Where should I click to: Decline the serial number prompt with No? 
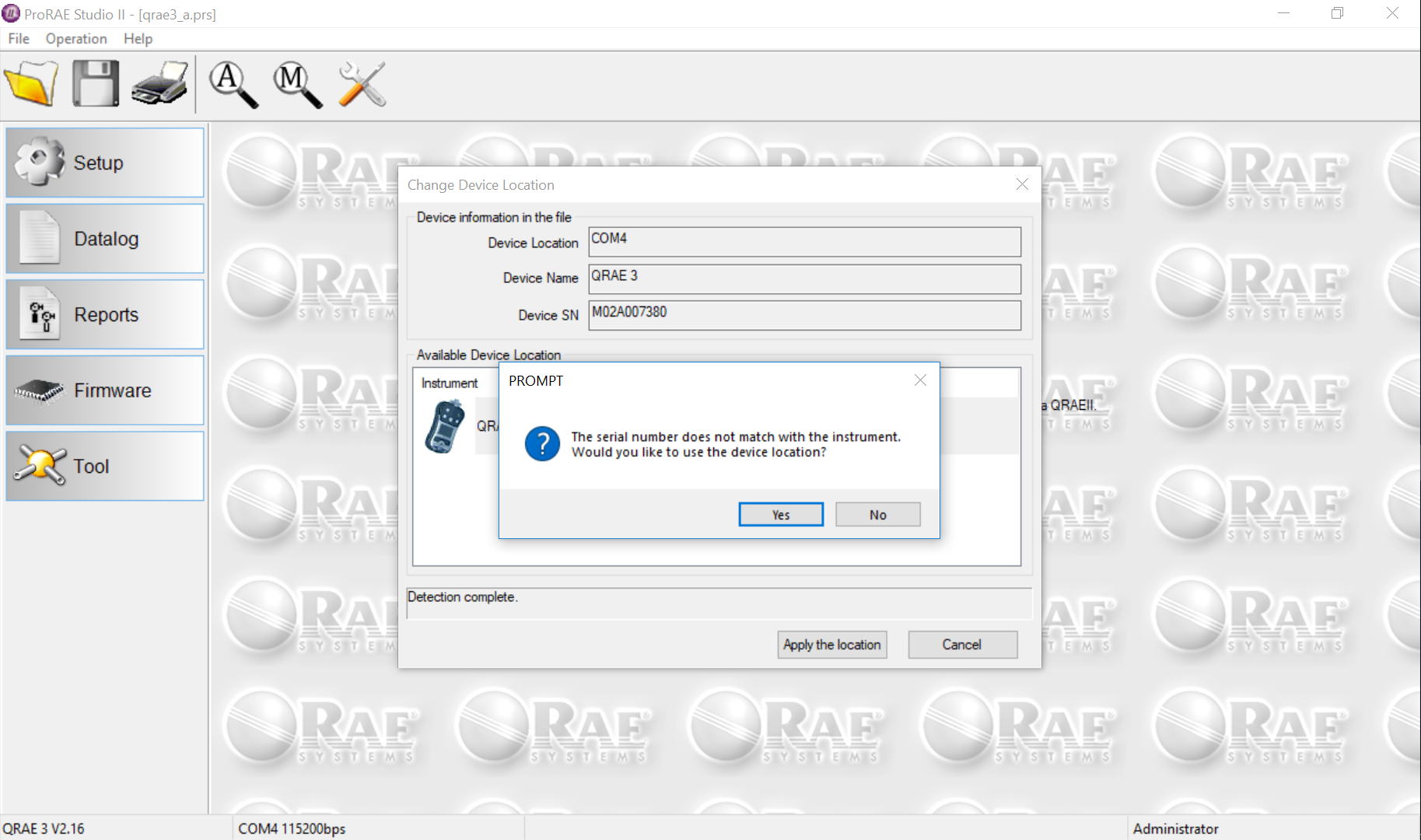click(x=878, y=515)
